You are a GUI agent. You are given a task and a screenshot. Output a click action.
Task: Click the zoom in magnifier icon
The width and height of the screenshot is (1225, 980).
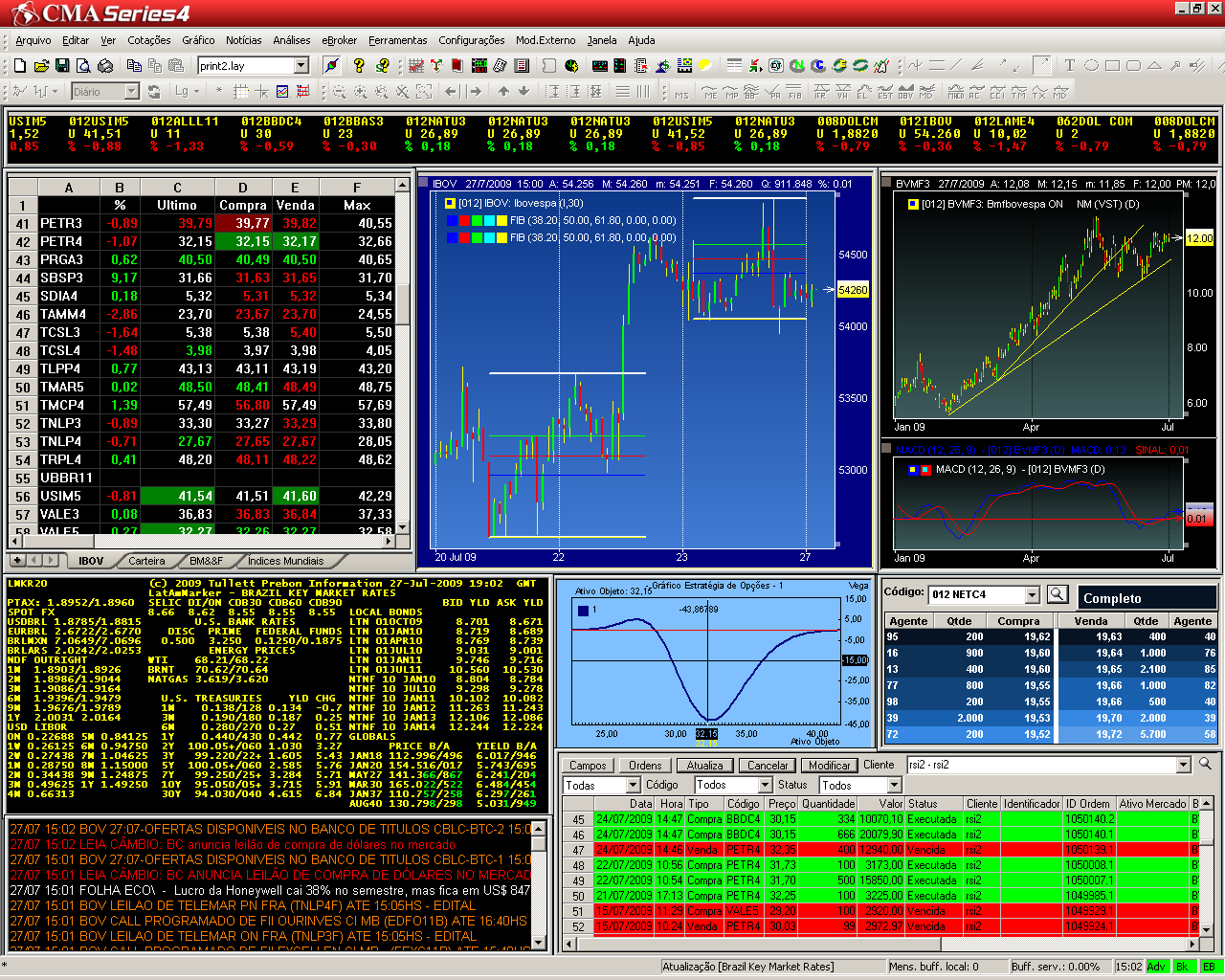[x=360, y=92]
